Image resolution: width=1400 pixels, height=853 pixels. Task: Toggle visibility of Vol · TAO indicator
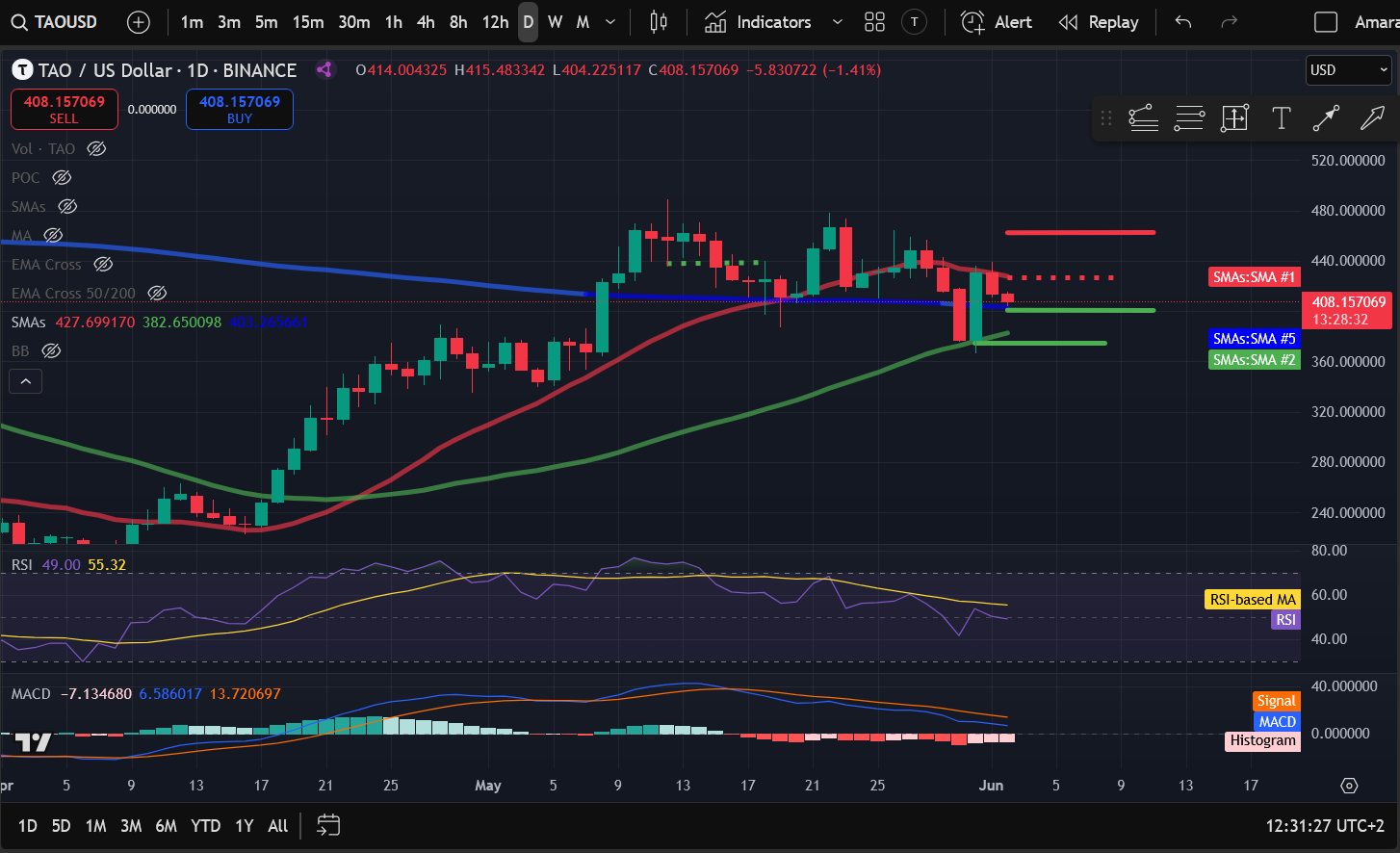tap(96, 148)
